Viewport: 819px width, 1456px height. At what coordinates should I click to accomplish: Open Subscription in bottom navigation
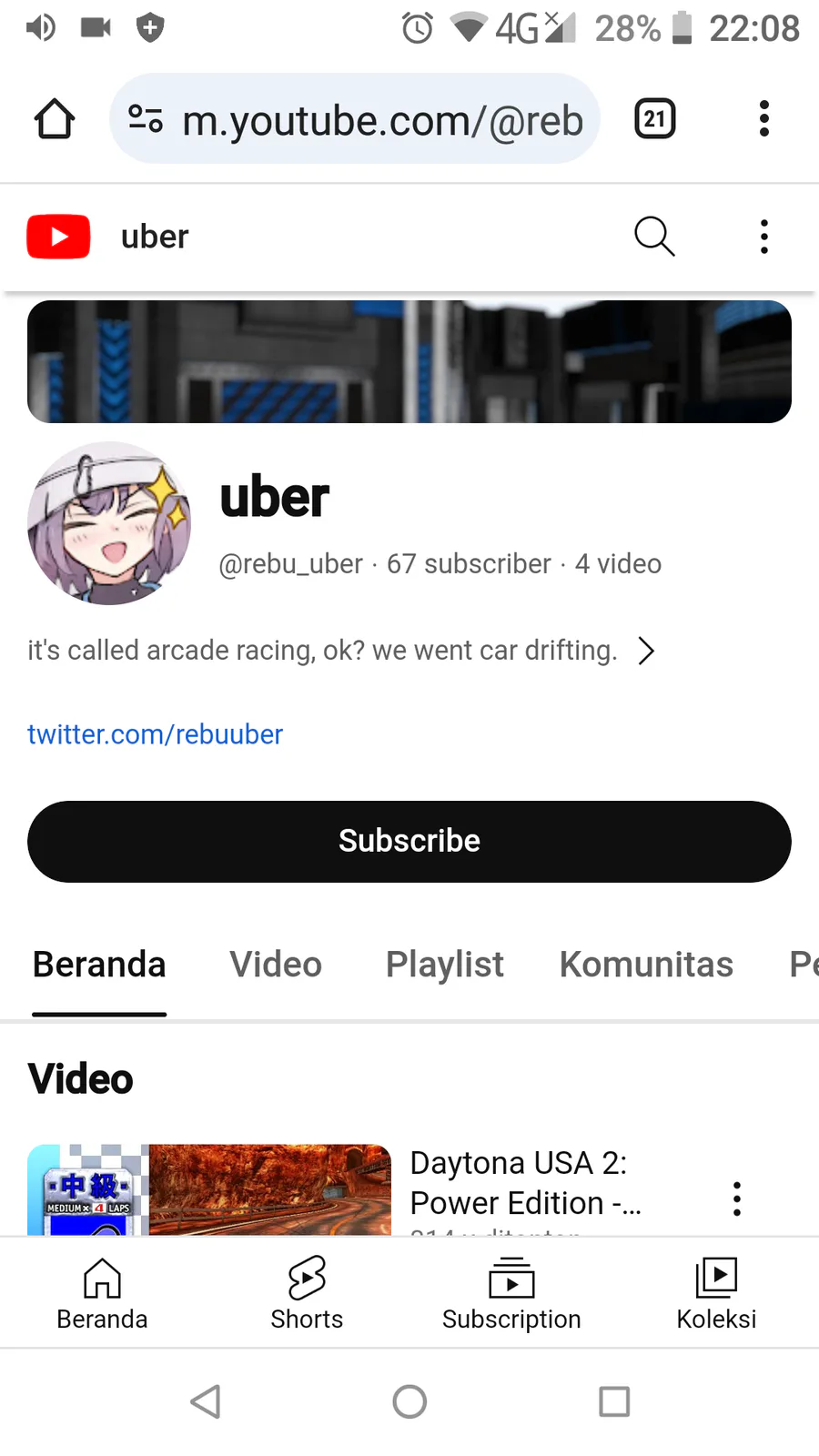[511, 1293]
